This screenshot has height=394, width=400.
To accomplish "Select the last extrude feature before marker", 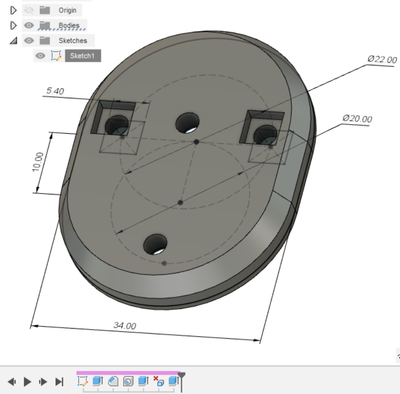I will (x=173, y=381).
